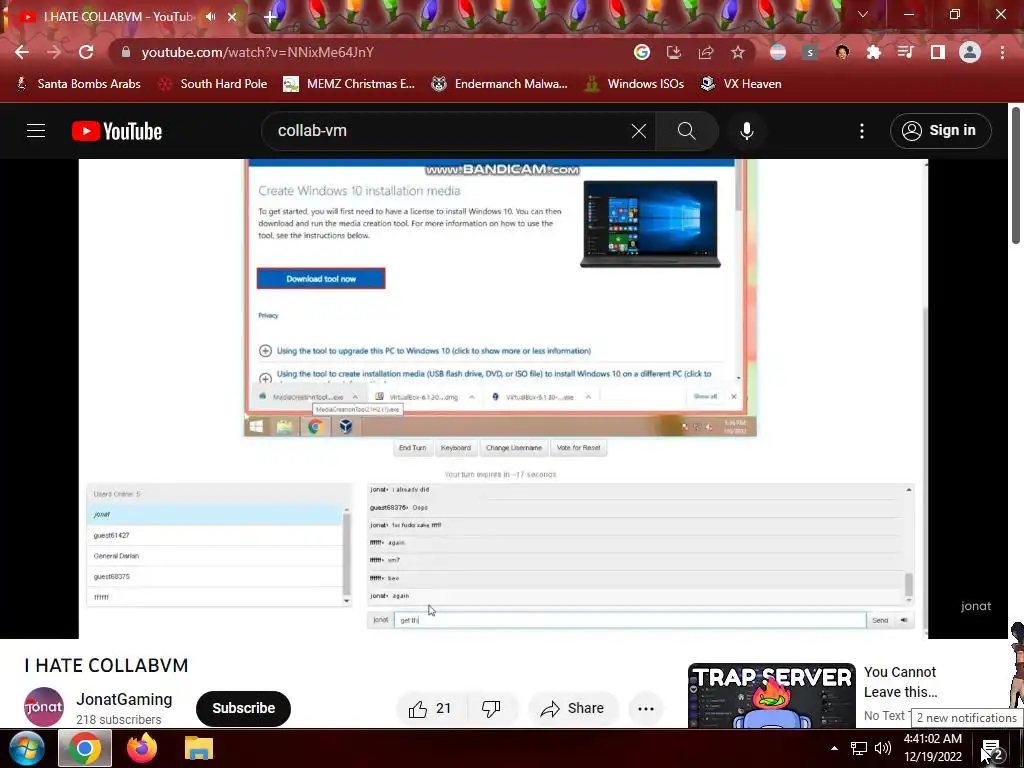The height and width of the screenshot is (768, 1024).
Task: Open the Extensions puzzle piece menu
Action: pyautogui.click(x=874, y=52)
